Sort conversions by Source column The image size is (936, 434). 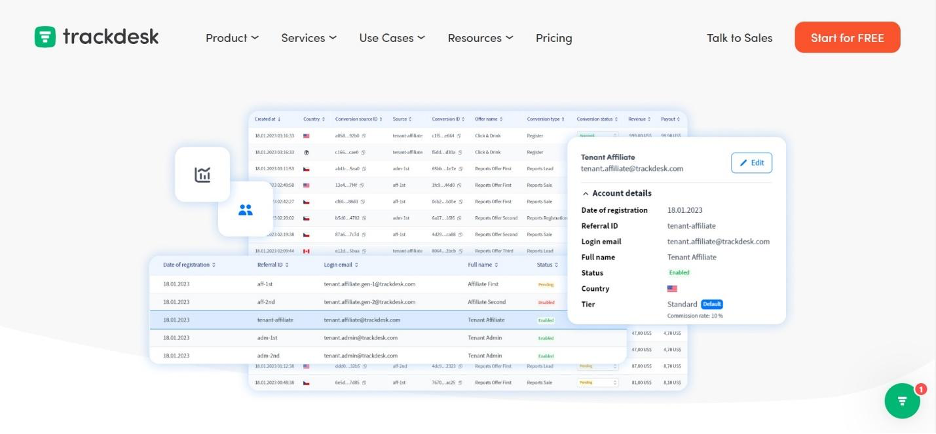[x=402, y=119]
